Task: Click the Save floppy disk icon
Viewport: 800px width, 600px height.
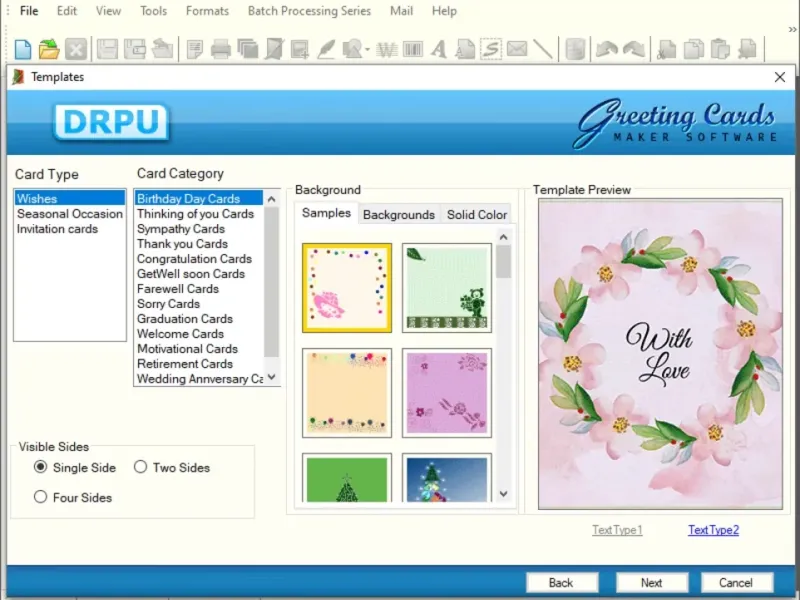Action: coord(107,49)
